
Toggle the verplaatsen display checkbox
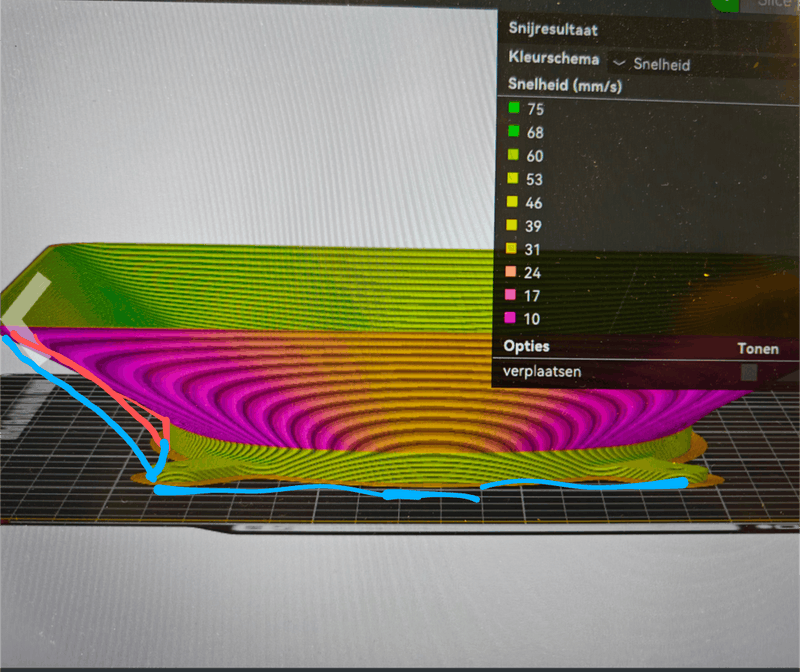(748, 372)
